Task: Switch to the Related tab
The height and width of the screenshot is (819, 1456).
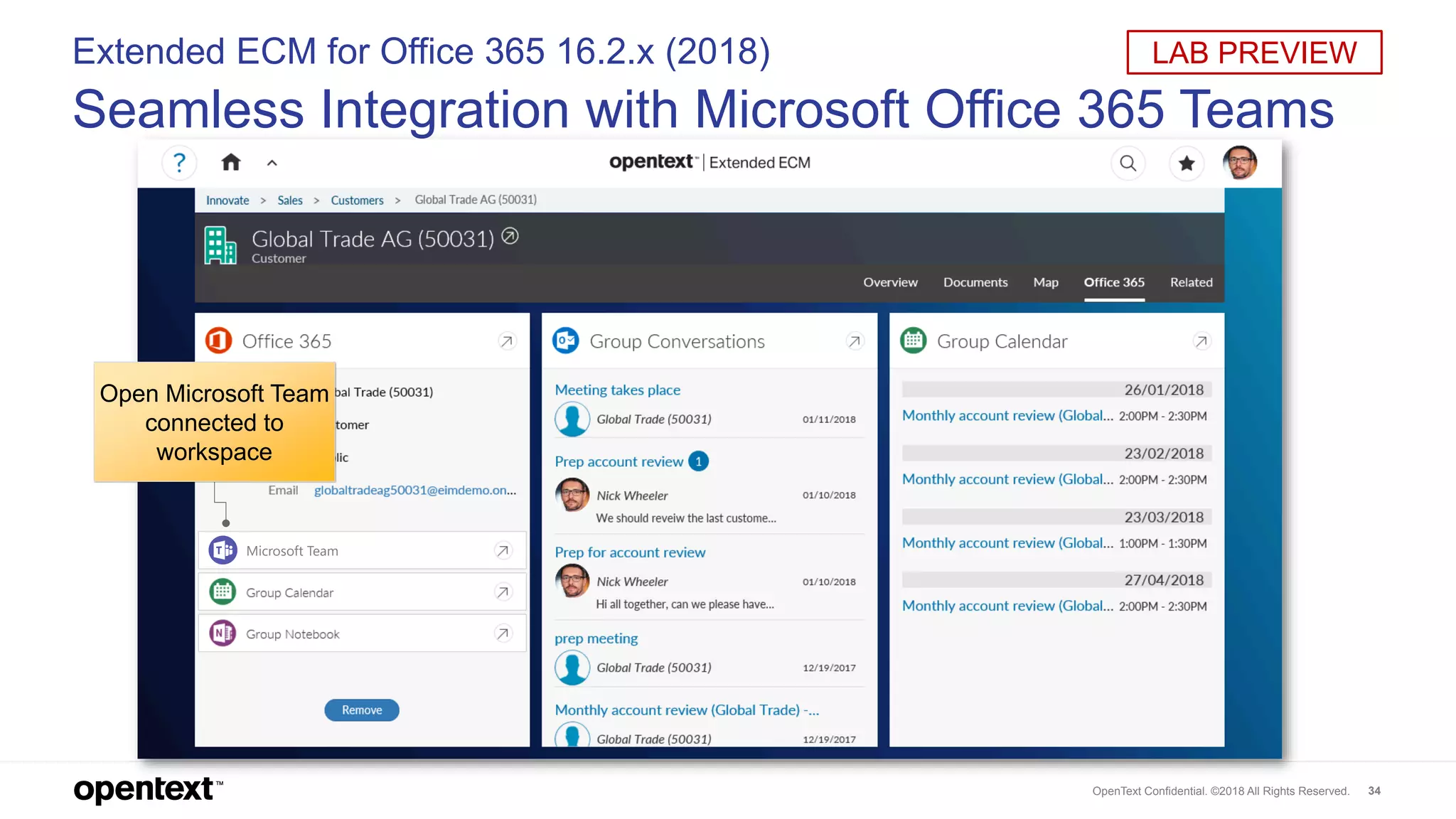Action: coord(1192,282)
